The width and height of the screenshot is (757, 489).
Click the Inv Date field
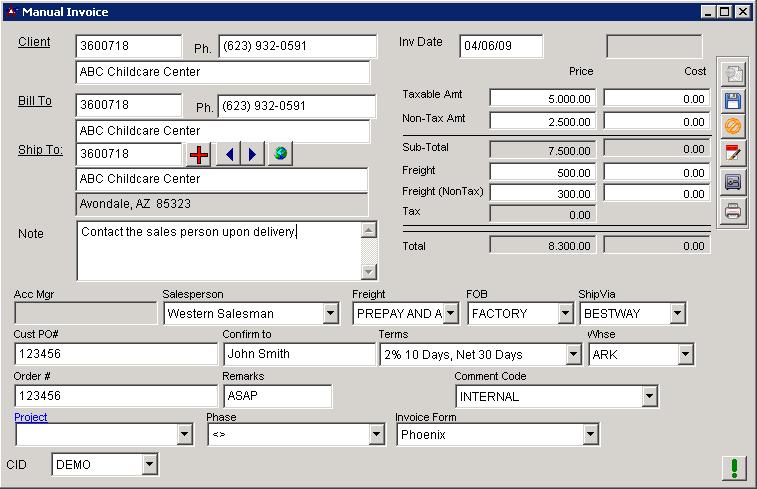click(x=501, y=46)
